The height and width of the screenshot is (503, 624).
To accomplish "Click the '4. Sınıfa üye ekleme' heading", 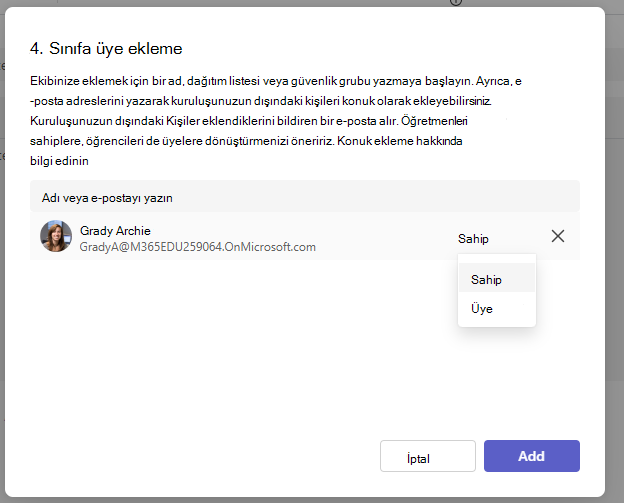I will (x=106, y=49).
